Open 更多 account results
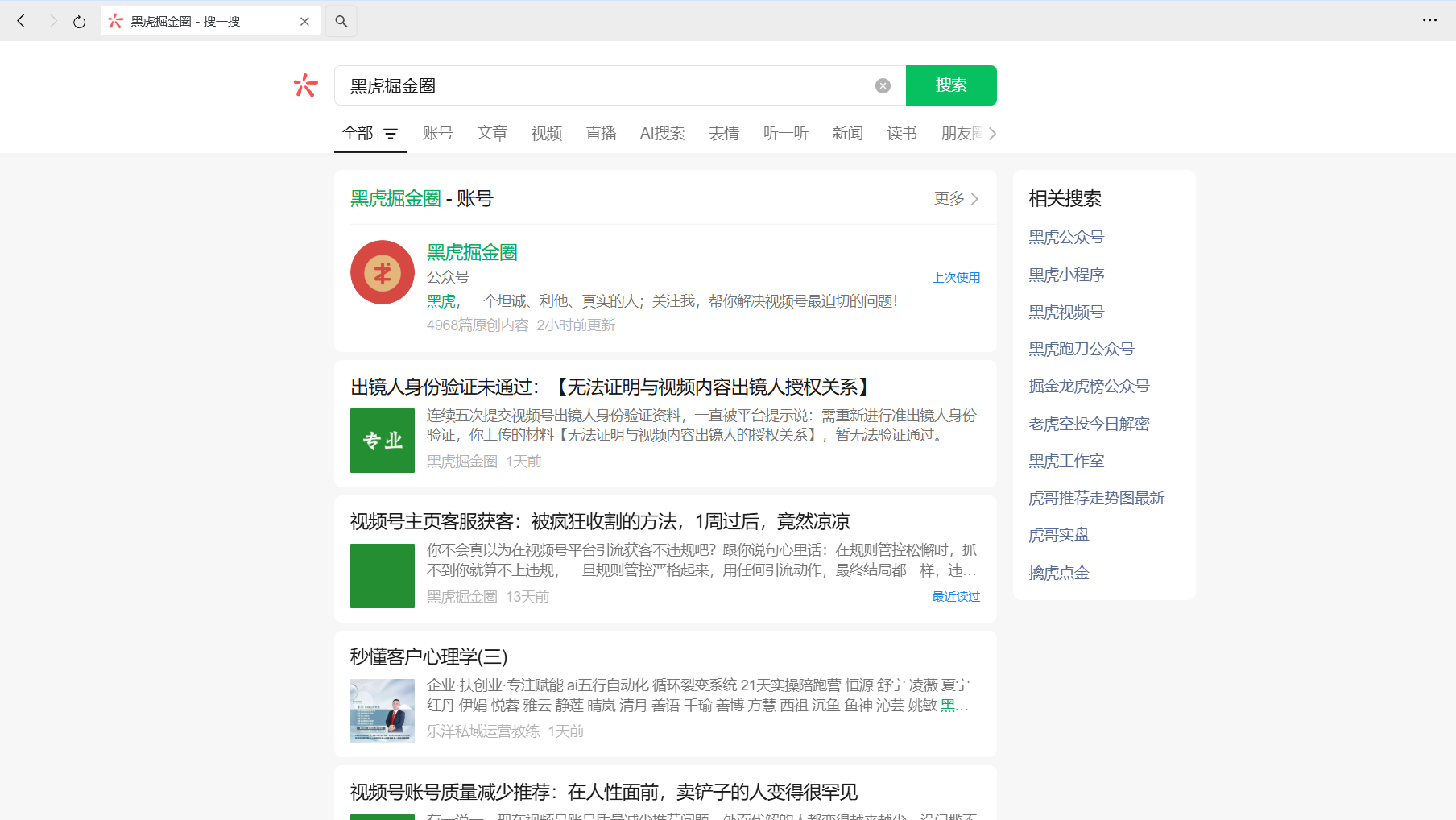 click(956, 198)
